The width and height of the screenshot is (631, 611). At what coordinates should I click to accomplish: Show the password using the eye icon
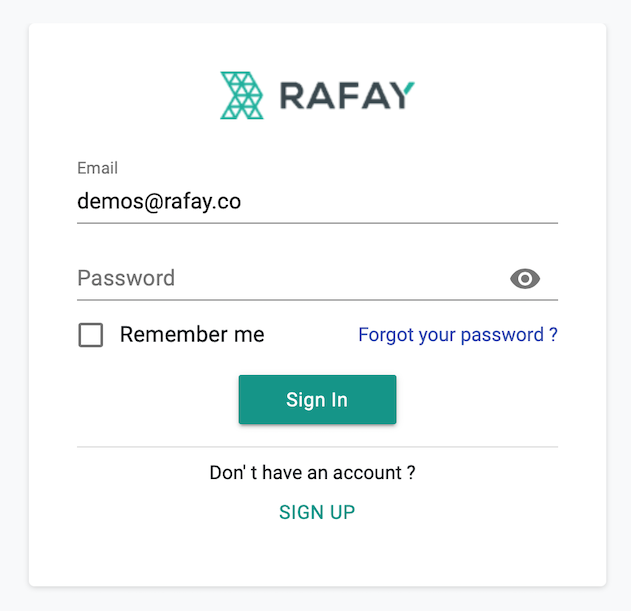[x=525, y=279]
